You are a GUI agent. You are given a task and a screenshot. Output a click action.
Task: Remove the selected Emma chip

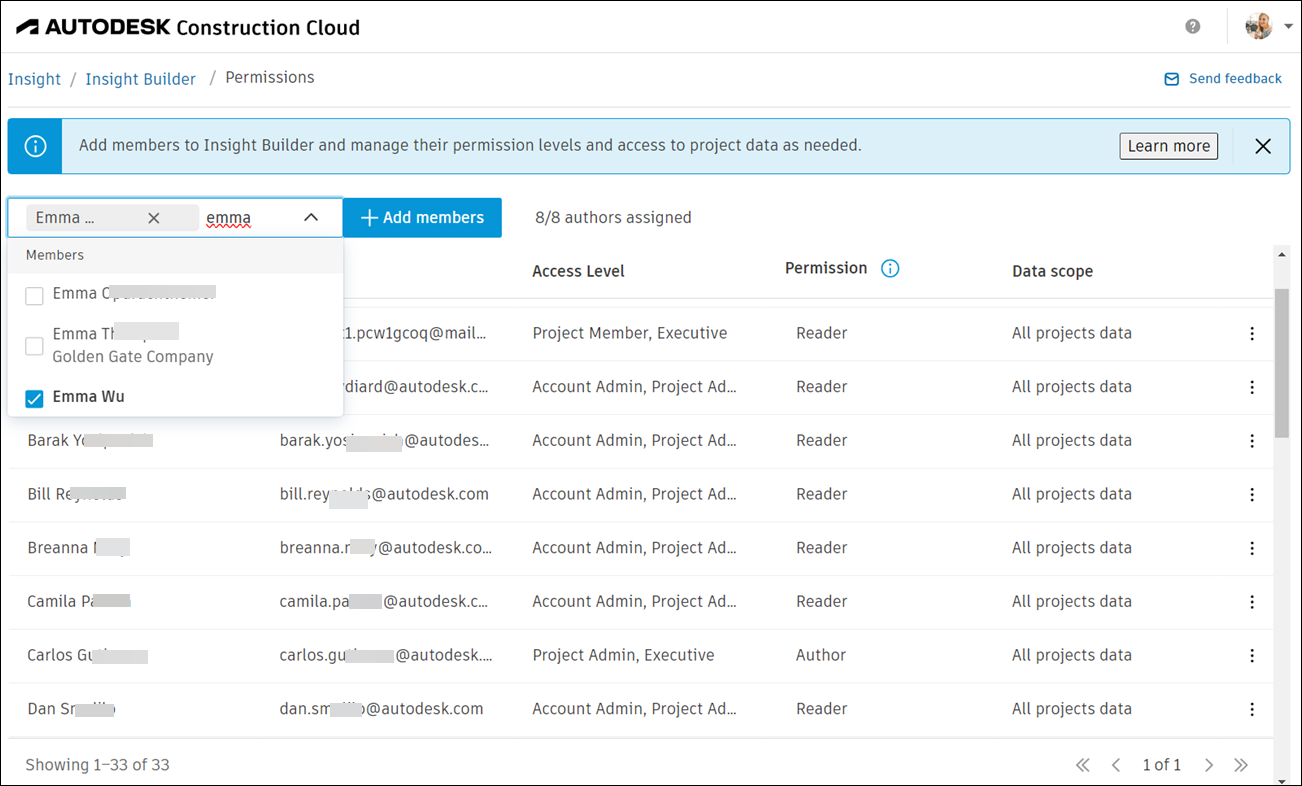tap(154, 218)
